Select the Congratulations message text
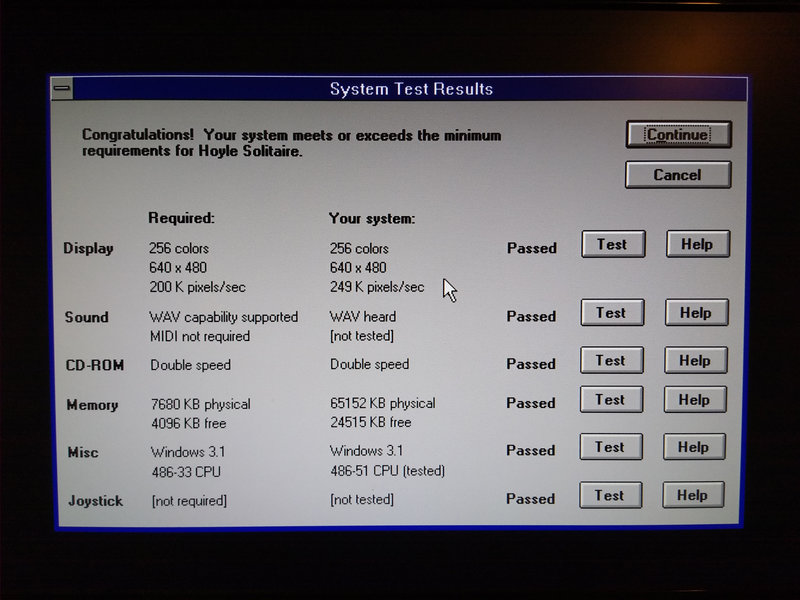The height and width of the screenshot is (600, 800). [x=291, y=143]
